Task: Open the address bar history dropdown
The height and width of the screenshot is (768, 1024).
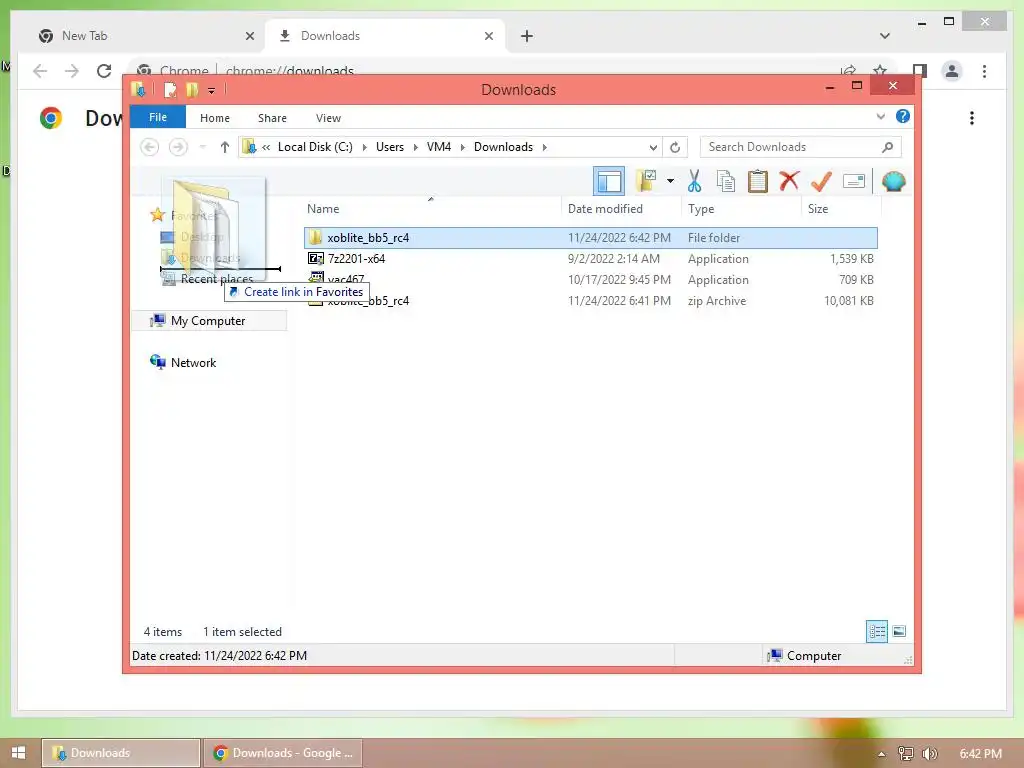Action: tap(652, 148)
